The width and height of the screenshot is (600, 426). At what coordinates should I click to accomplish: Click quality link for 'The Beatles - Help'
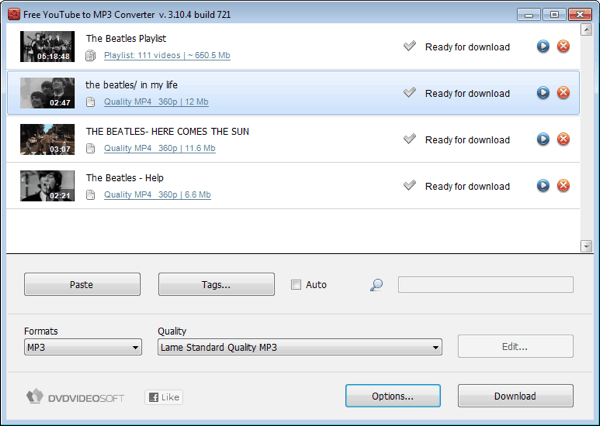157,195
